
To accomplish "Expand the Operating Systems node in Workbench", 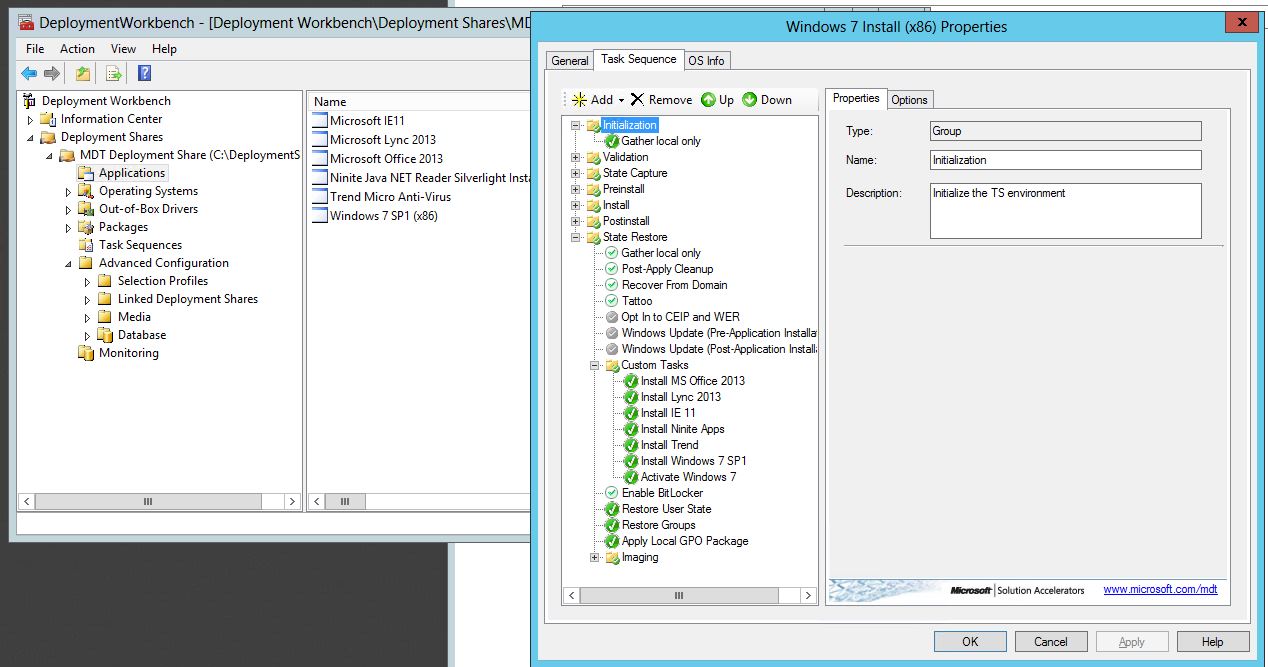I will click(x=68, y=191).
